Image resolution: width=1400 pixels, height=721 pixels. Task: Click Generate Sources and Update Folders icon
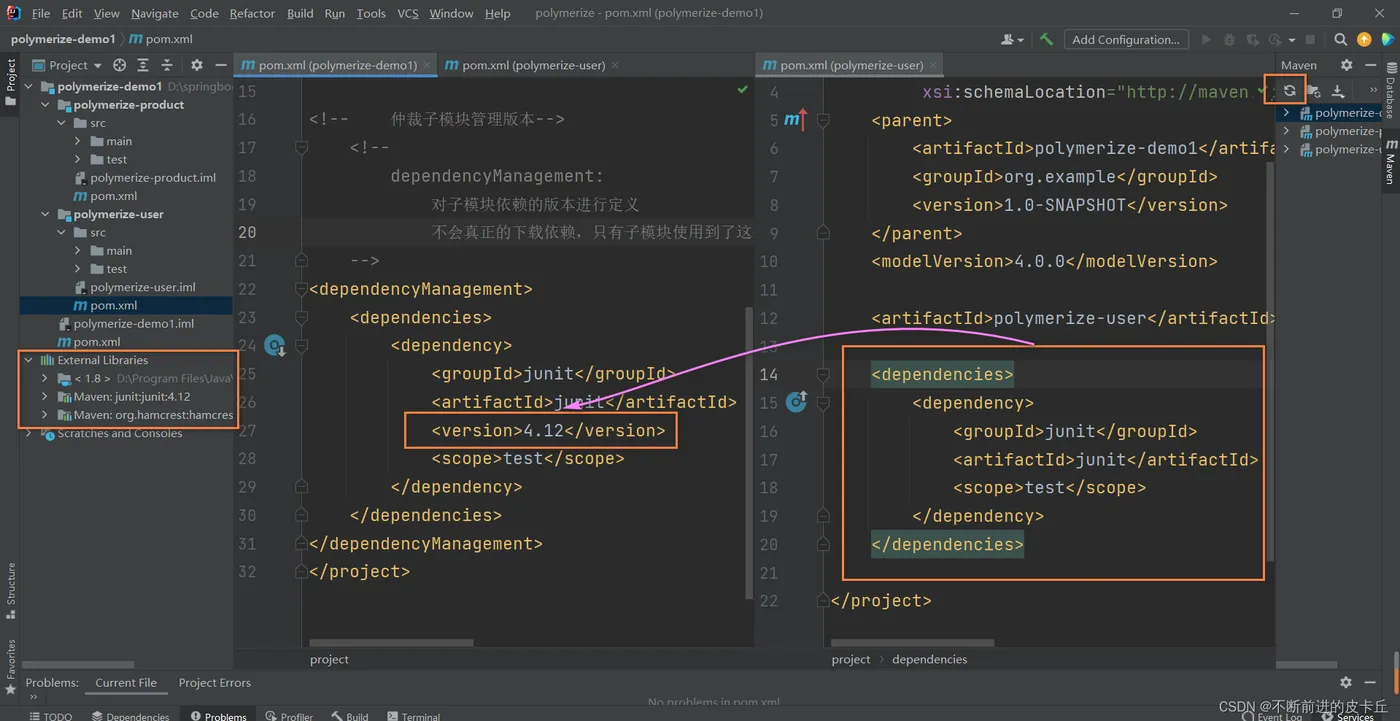pyautogui.click(x=1314, y=91)
